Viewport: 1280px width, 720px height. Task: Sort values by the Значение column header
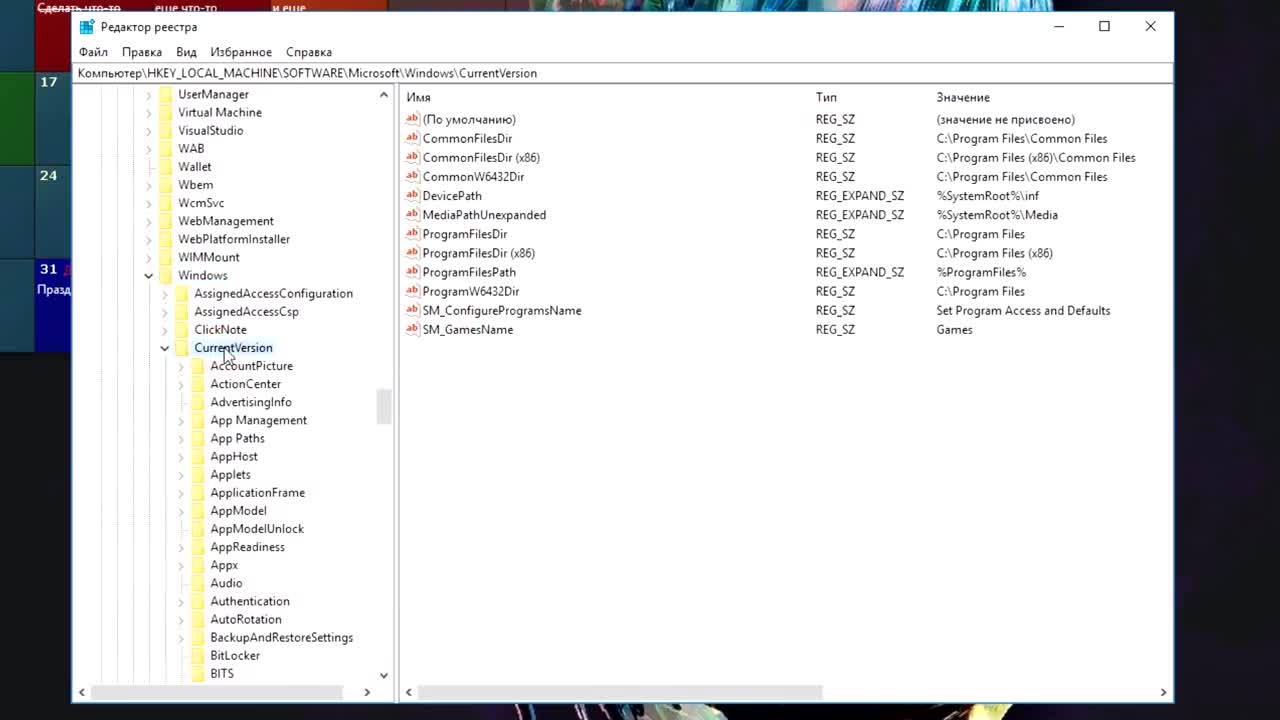tap(963, 97)
